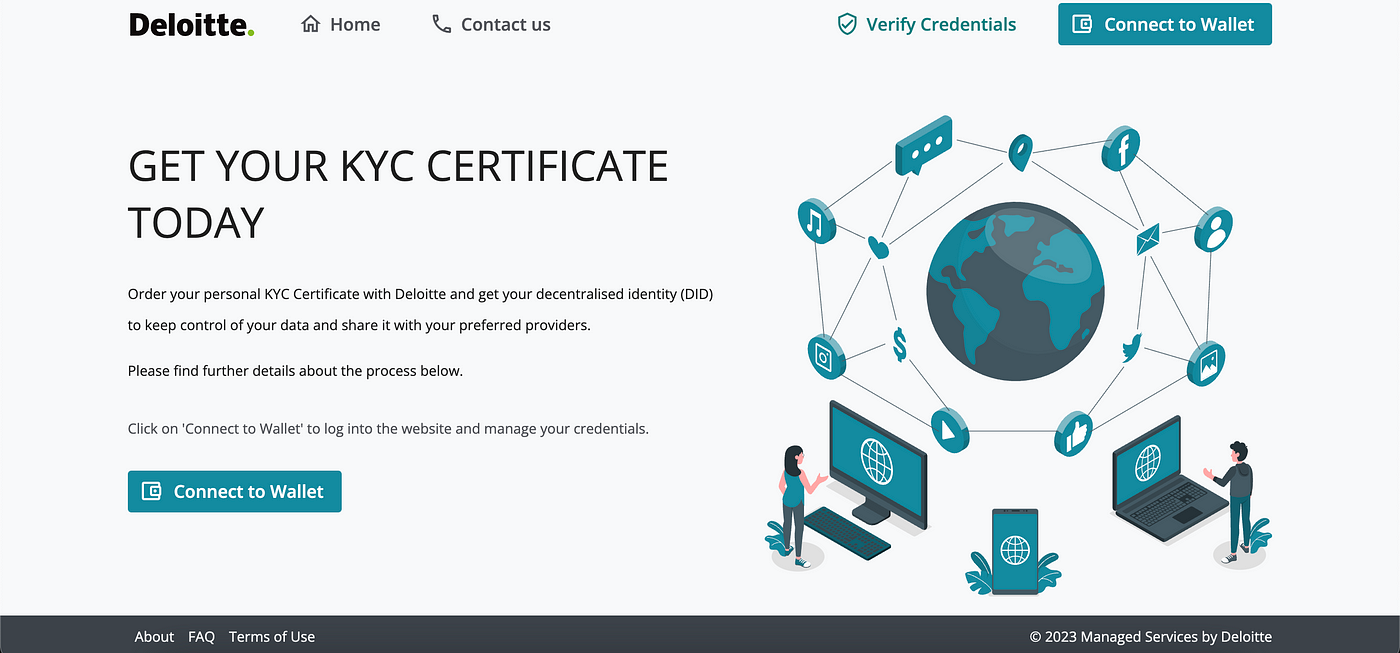This screenshot has height=653, width=1400.
Task: Click the globe in the illustration center
Action: click(x=1015, y=291)
